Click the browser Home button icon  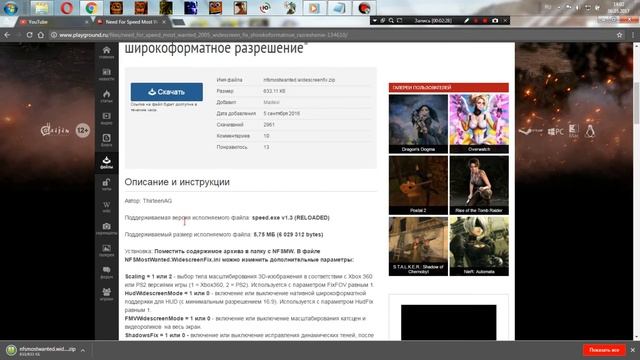point(41,35)
